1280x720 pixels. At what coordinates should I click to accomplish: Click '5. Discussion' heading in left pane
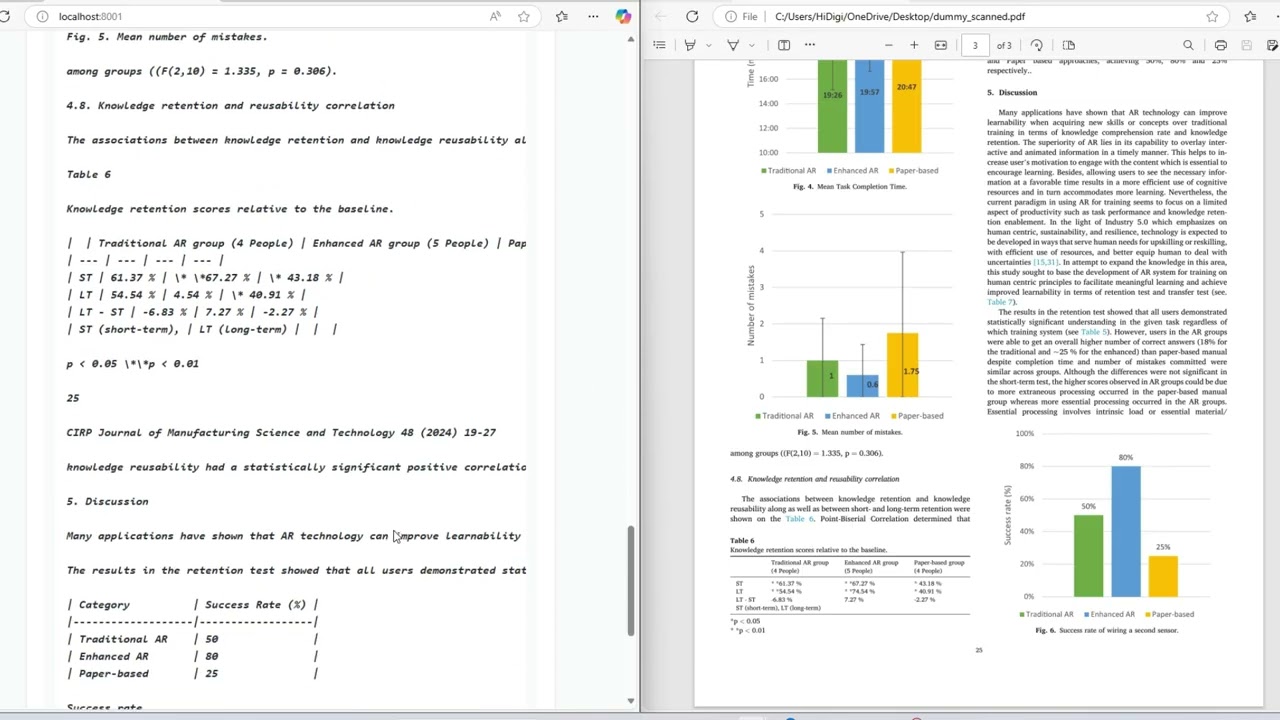coord(107,501)
